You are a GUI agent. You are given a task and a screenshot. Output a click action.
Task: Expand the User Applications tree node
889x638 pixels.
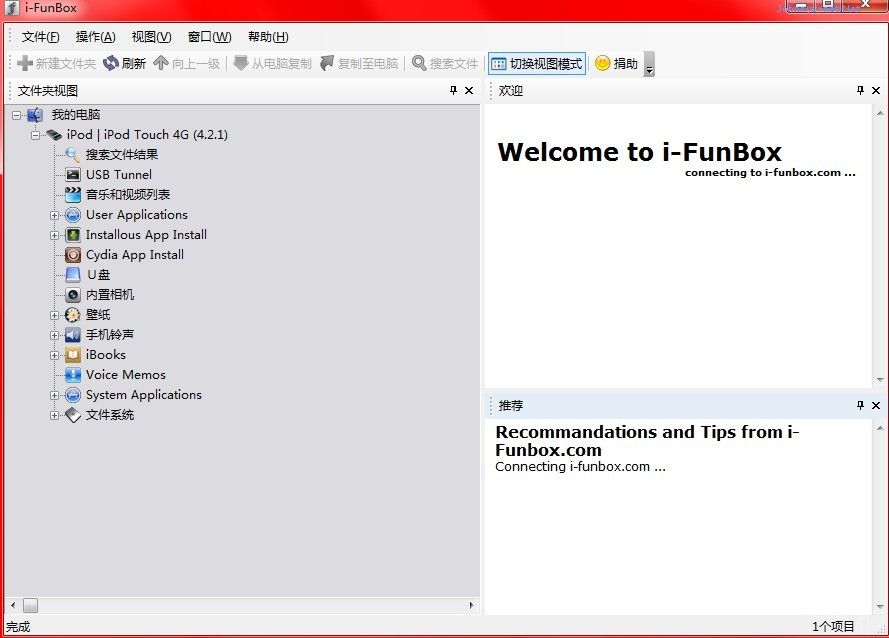tap(55, 215)
